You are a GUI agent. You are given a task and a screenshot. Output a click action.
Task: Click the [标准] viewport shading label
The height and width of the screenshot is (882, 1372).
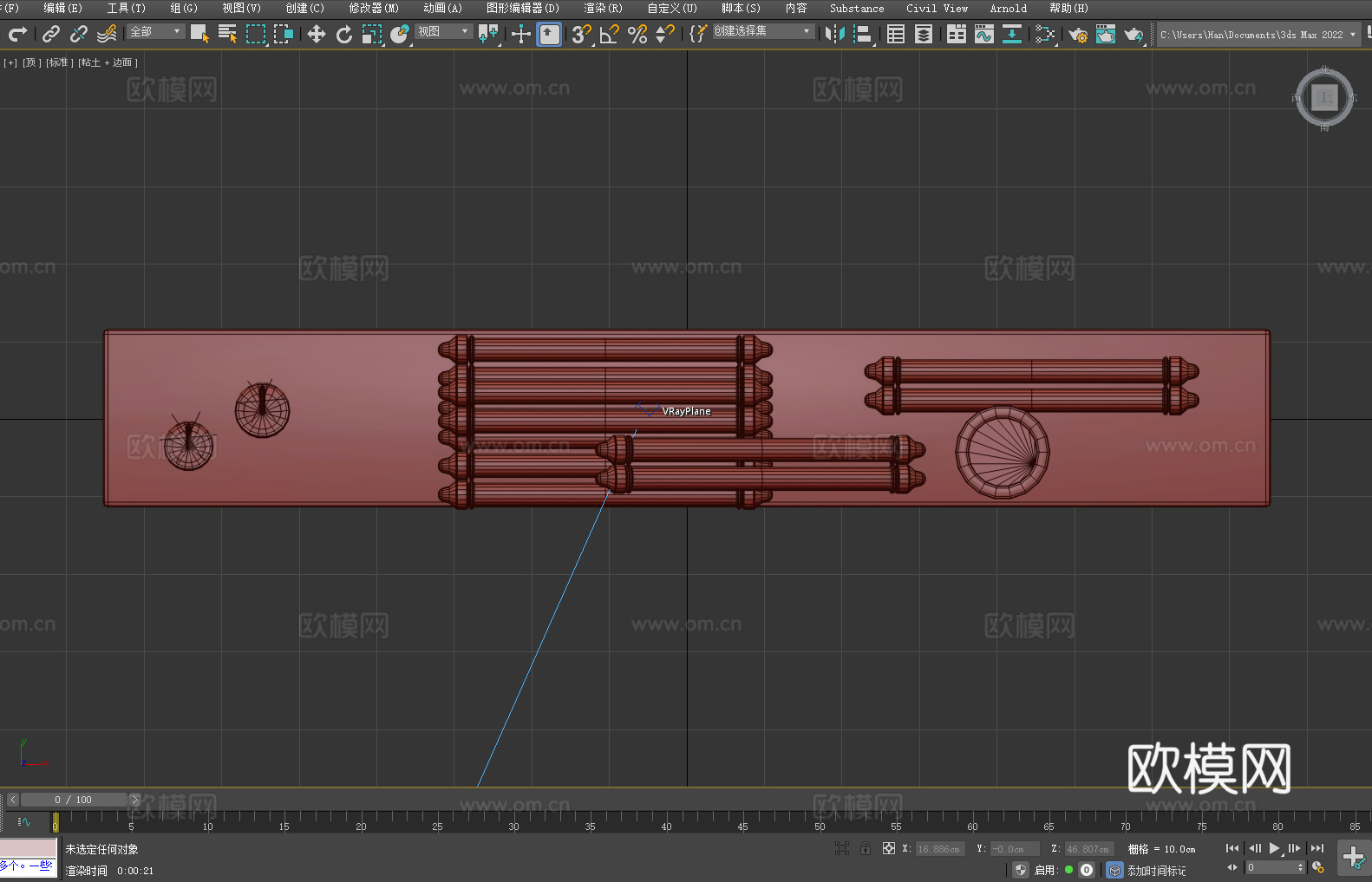pyautogui.click(x=60, y=62)
